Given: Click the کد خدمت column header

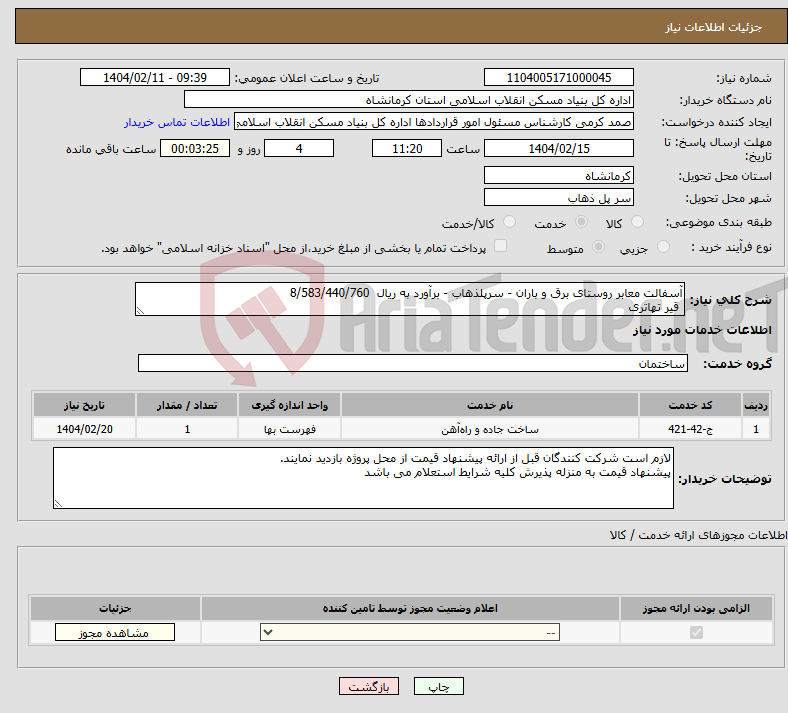Looking at the screenshot, I should click(691, 405).
